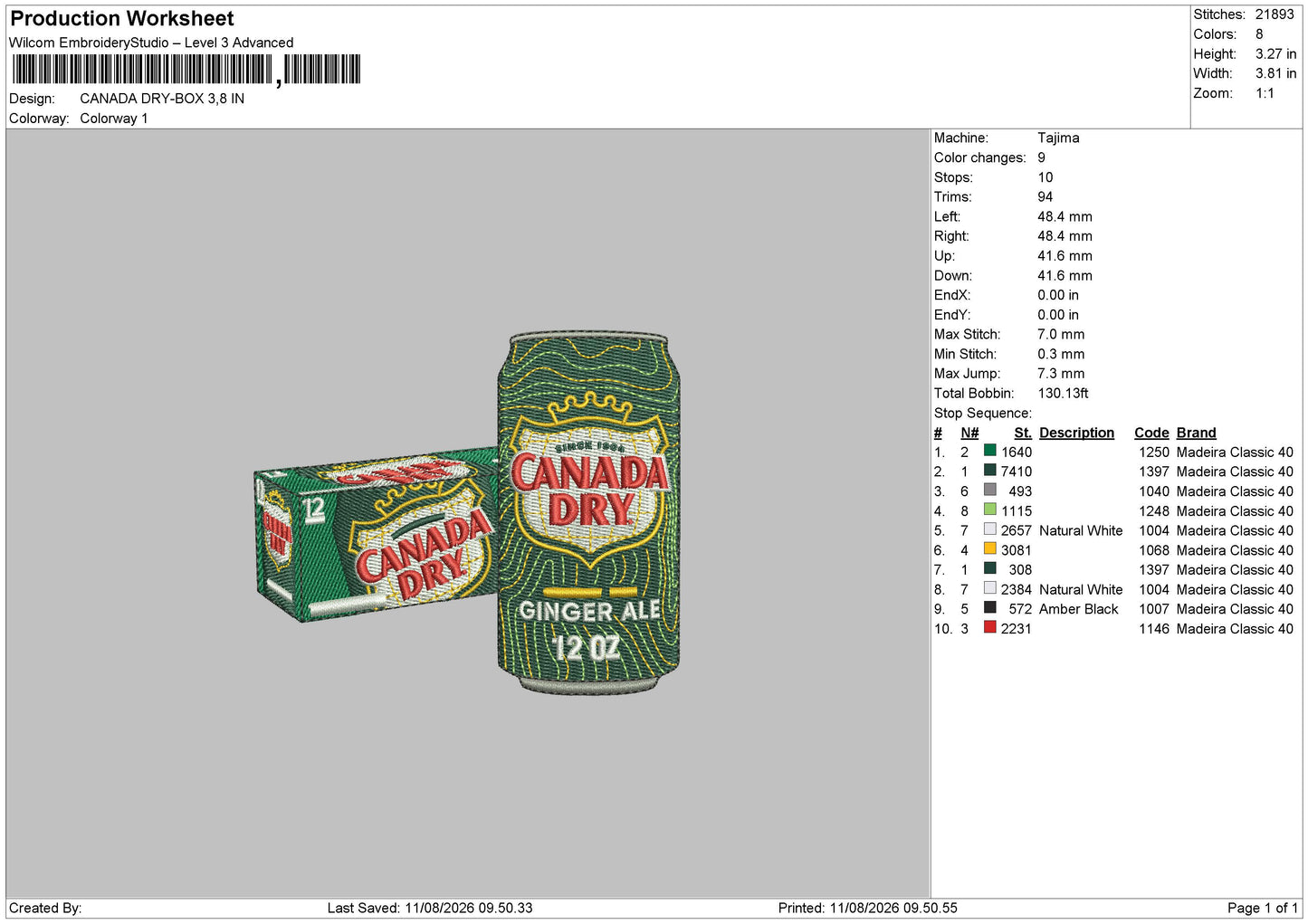Click the Width value 3.81 in
This screenshot has height=924, width=1308.
click(x=1275, y=73)
